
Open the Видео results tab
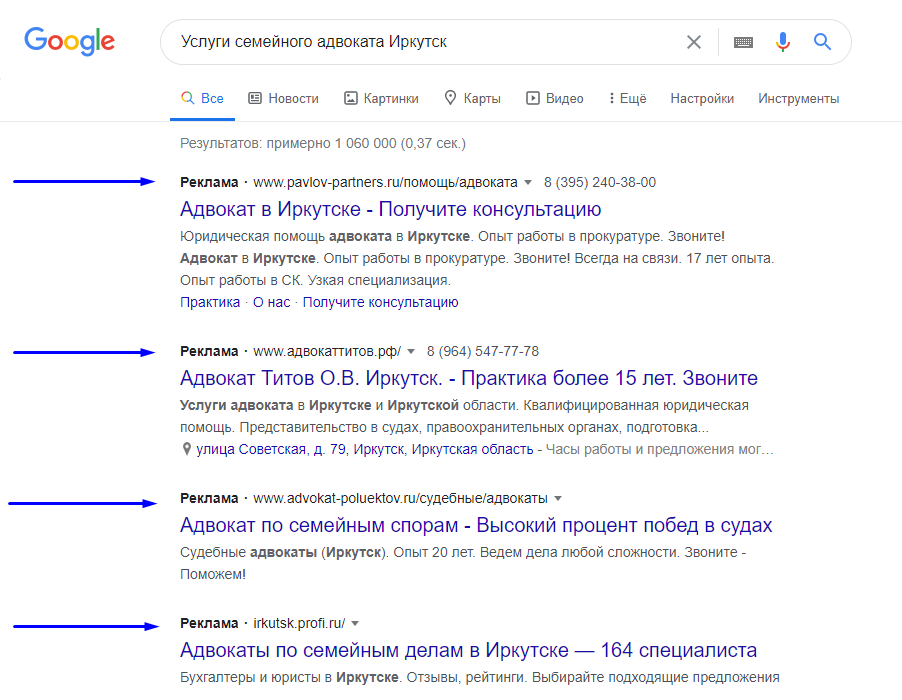point(555,98)
